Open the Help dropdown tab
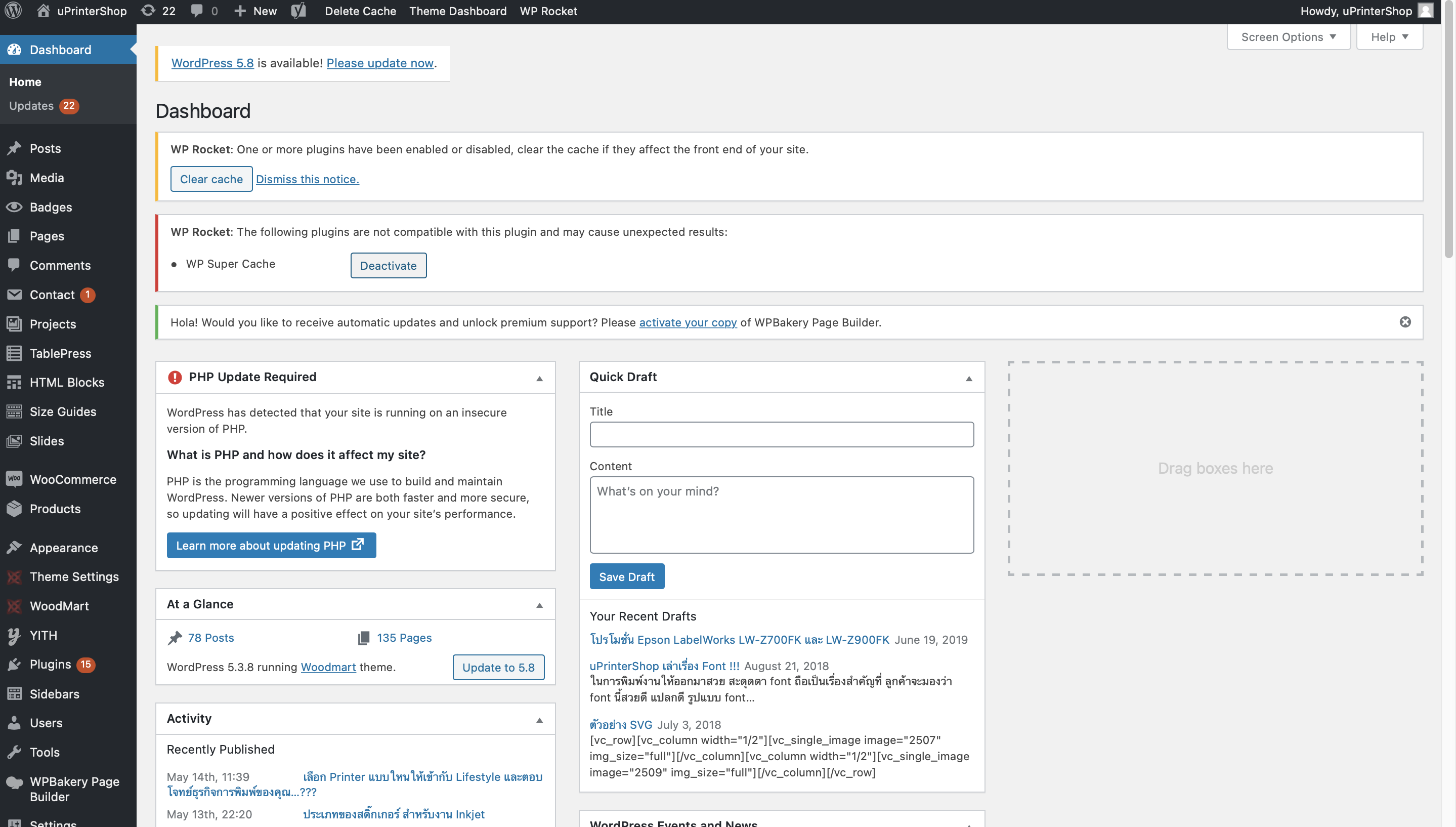The height and width of the screenshot is (827, 1456). [1390, 37]
